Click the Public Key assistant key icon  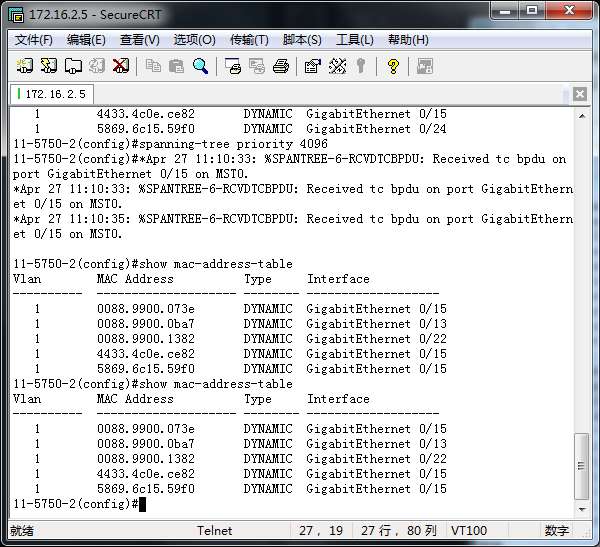pyautogui.click(x=361, y=66)
